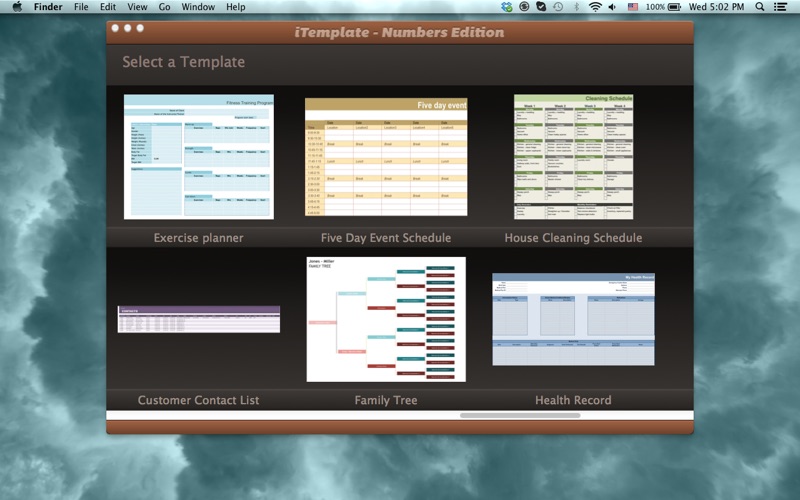Close the iTemplate window
800x500 pixels.
[x=115, y=28]
